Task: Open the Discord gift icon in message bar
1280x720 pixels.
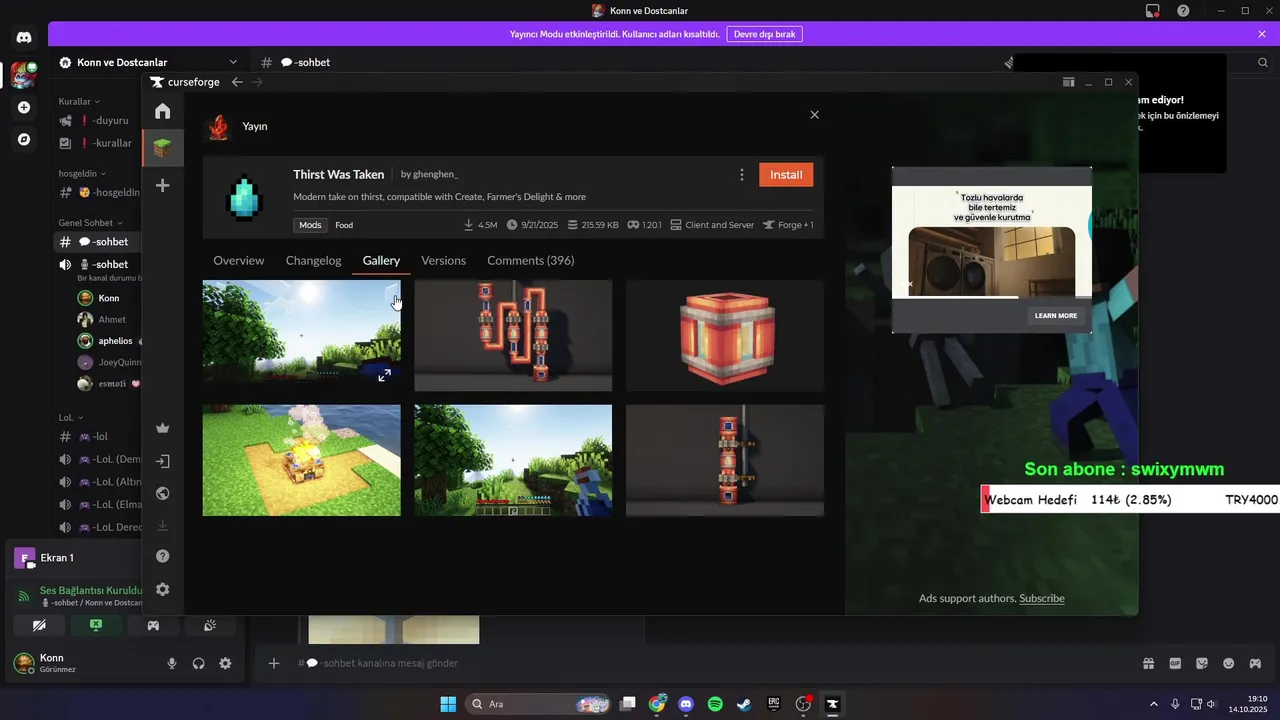Action: (x=1148, y=663)
